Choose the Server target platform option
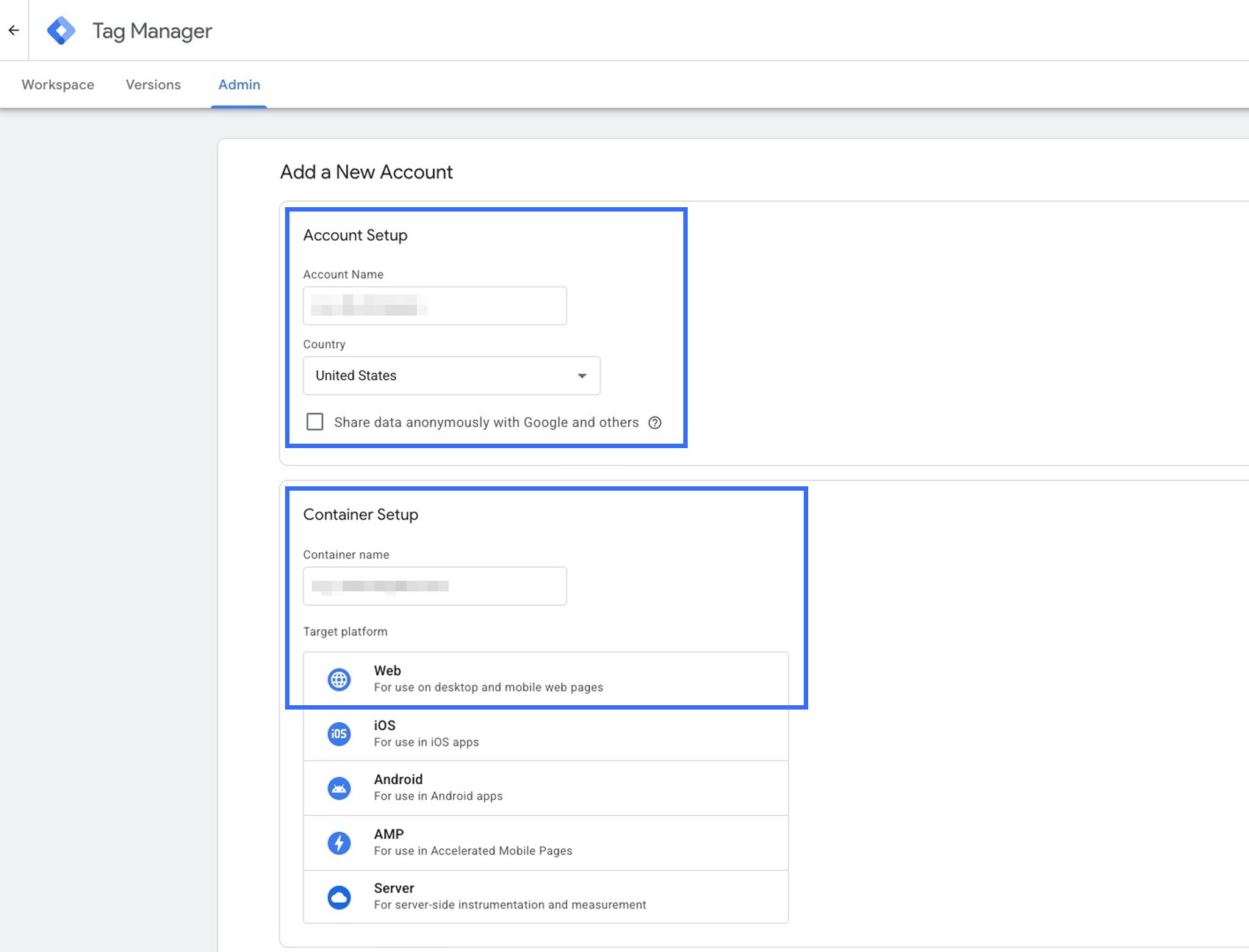The width and height of the screenshot is (1249, 952). point(545,897)
